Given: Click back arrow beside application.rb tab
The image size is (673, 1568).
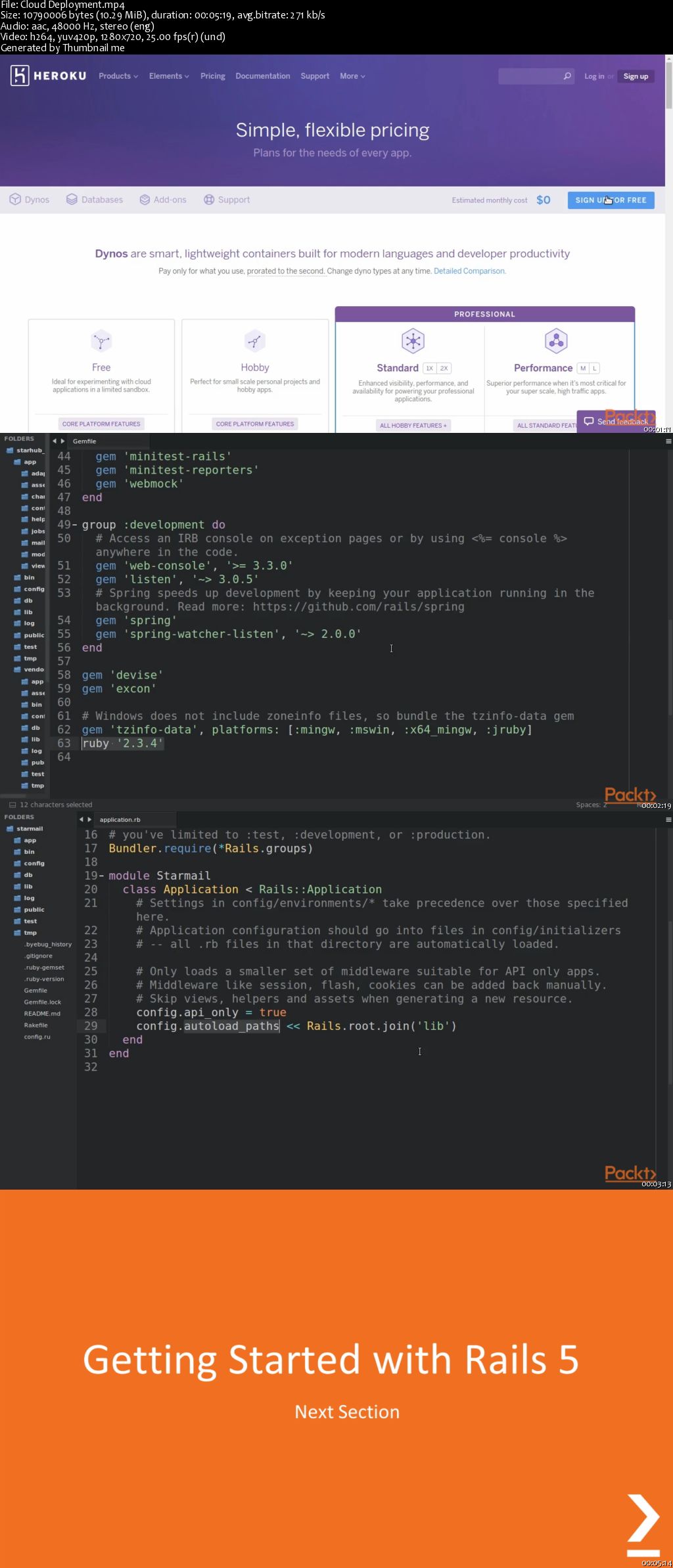Looking at the screenshot, I should pyautogui.click(x=81, y=820).
